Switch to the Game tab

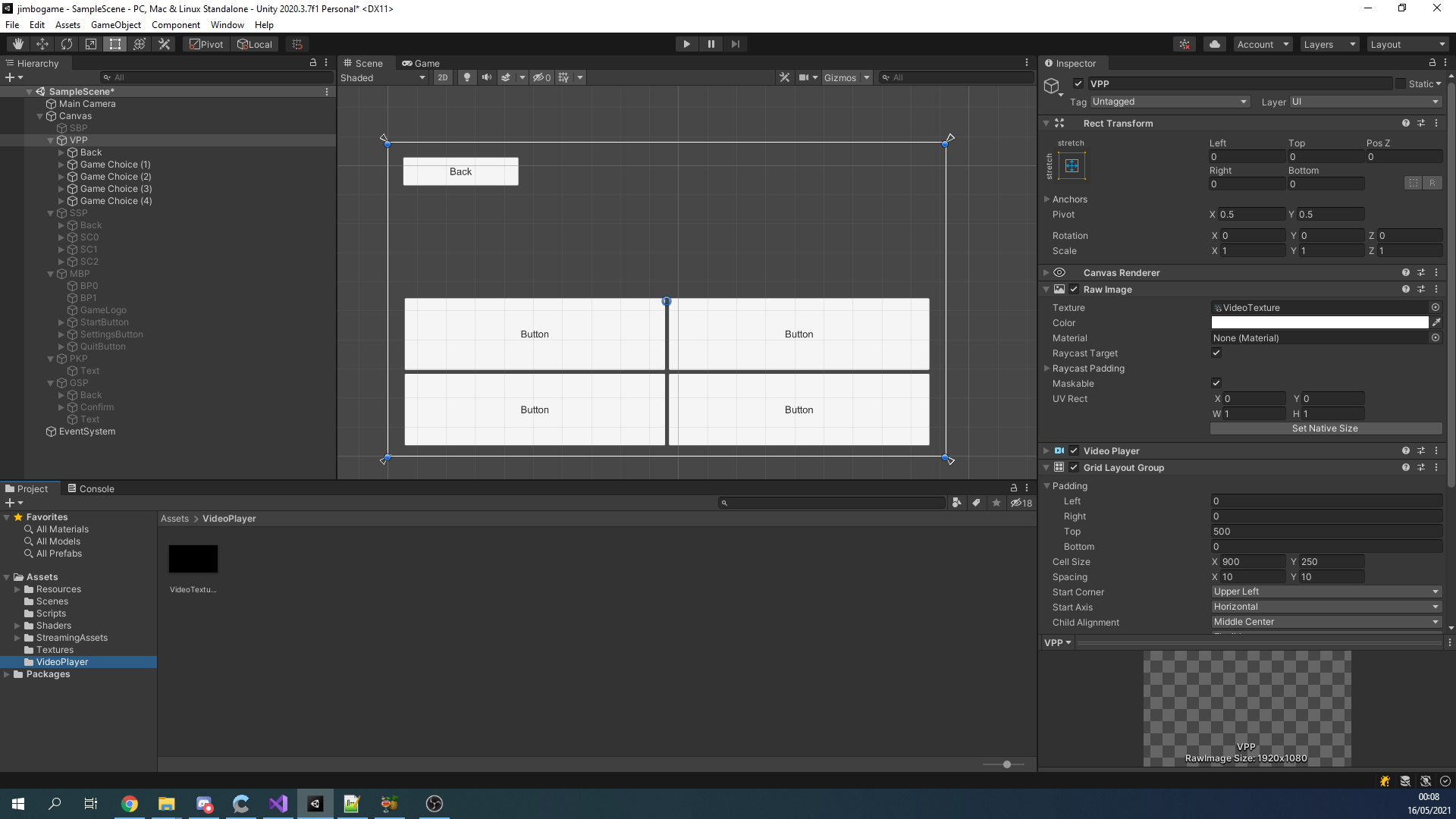click(421, 63)
